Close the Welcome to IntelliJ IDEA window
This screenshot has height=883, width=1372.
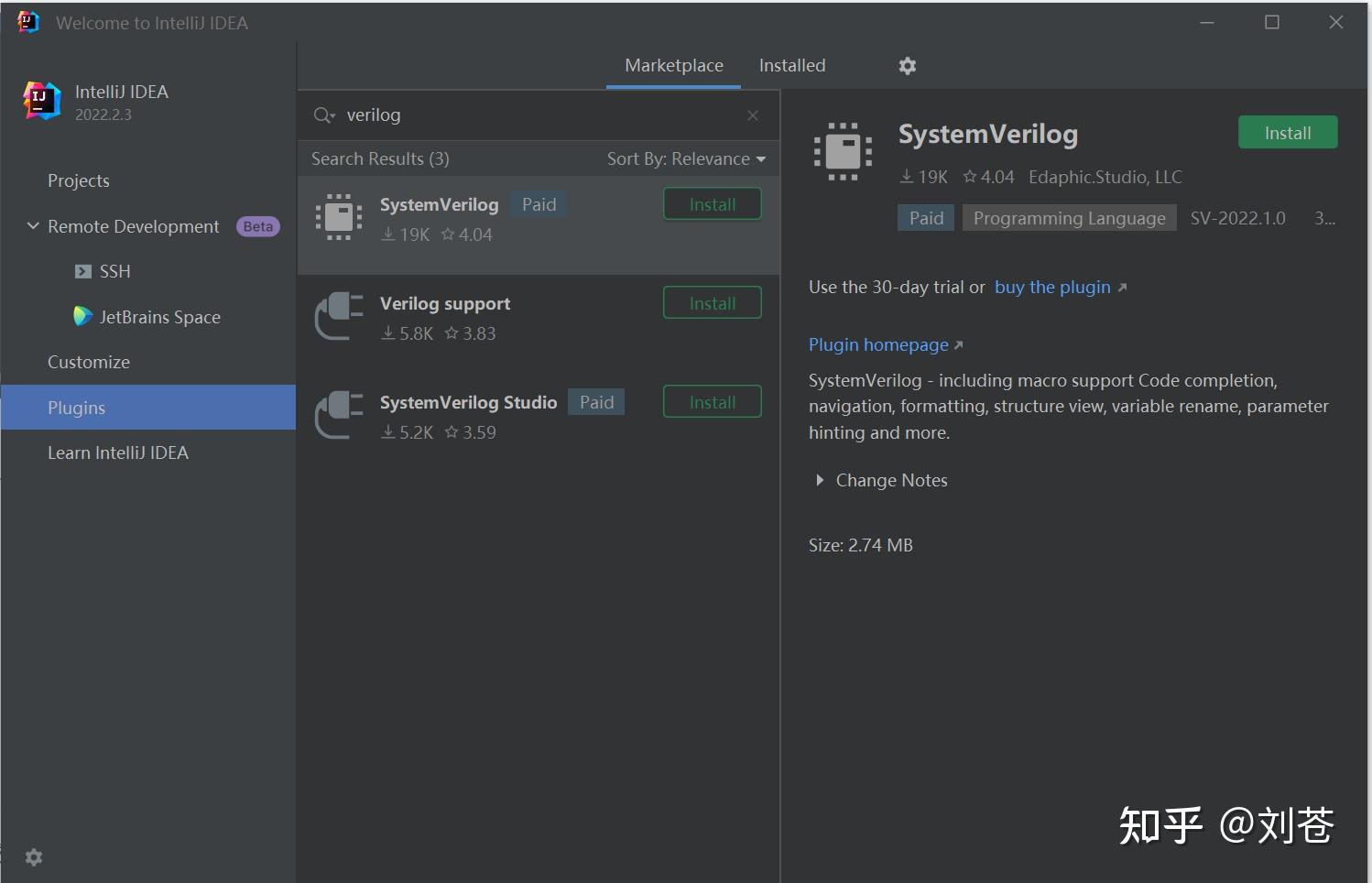click(x=1336, y=22)
